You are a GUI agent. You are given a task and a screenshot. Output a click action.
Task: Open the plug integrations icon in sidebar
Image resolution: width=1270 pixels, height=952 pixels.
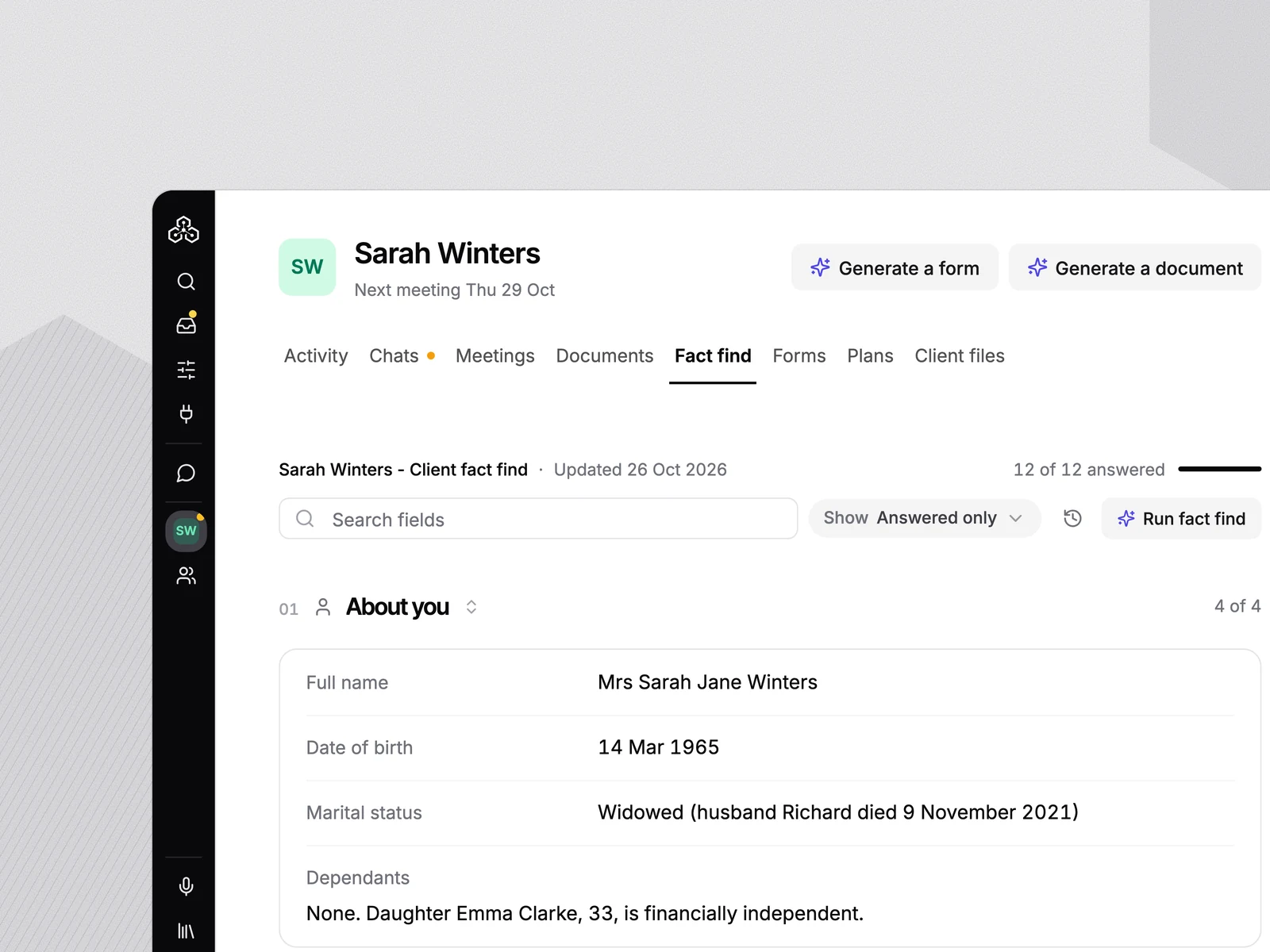tap(186, 413)
